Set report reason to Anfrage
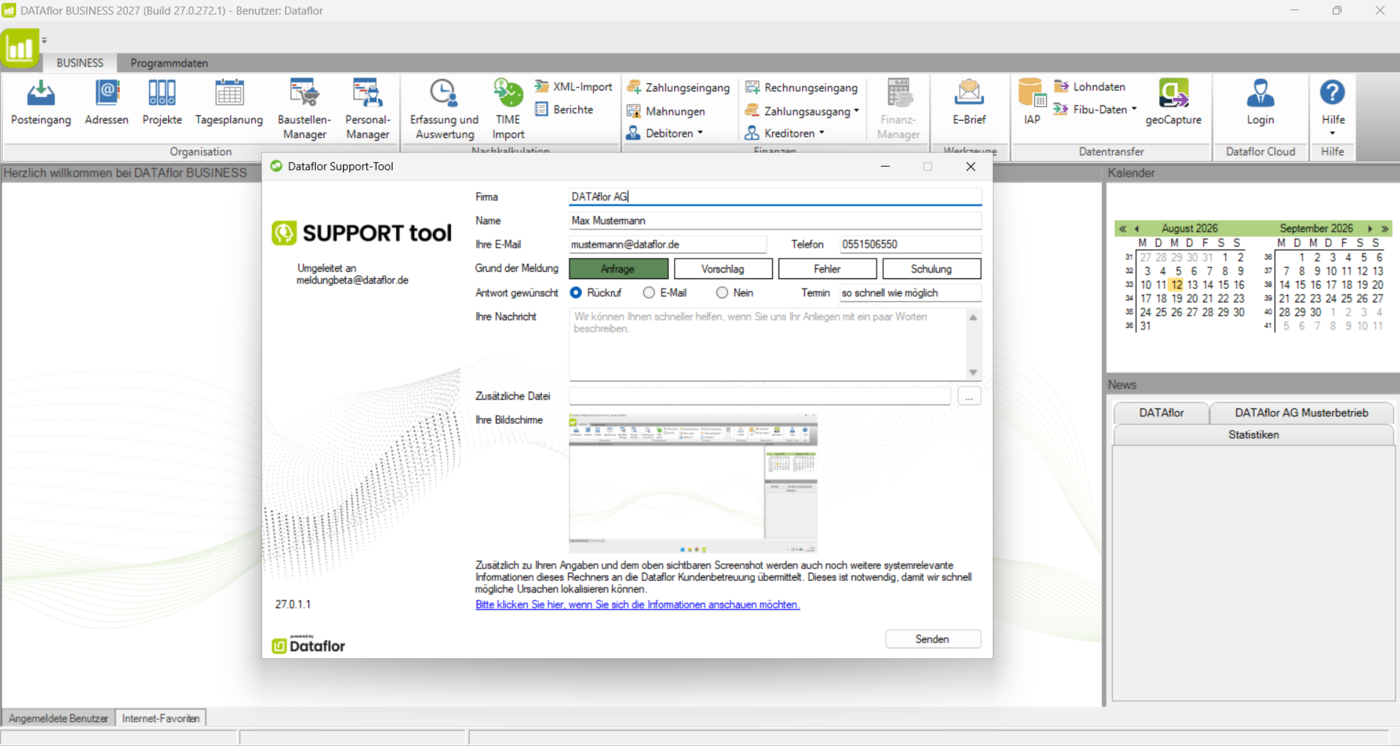Image resolution: width=1400 pixels, height=746 pixels. [618, 269]
